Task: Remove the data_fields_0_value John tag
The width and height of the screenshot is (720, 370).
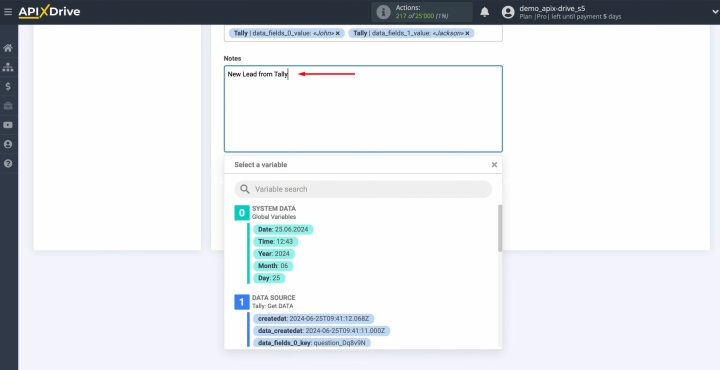Action: 338,33
